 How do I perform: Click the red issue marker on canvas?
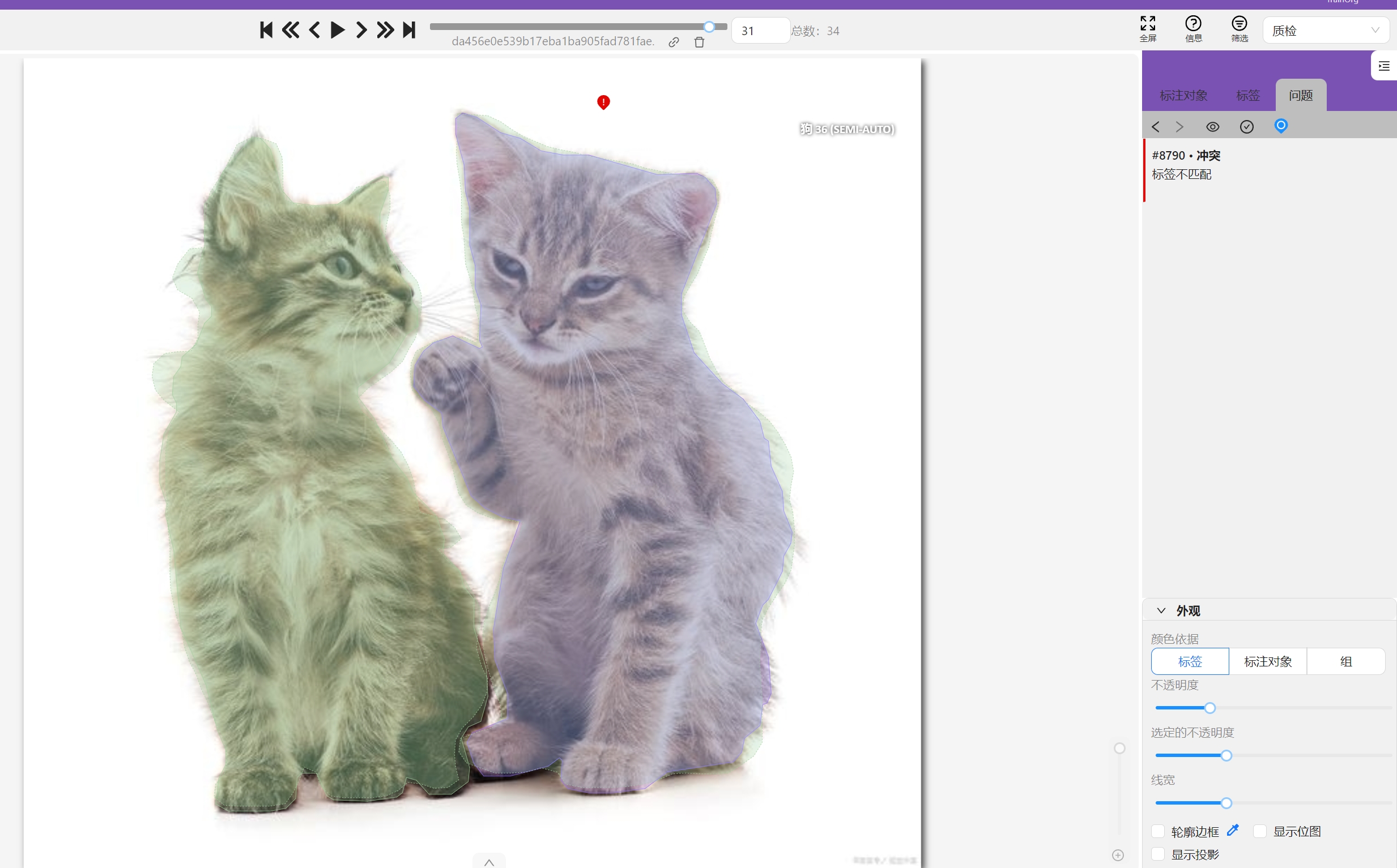(603, 102)
